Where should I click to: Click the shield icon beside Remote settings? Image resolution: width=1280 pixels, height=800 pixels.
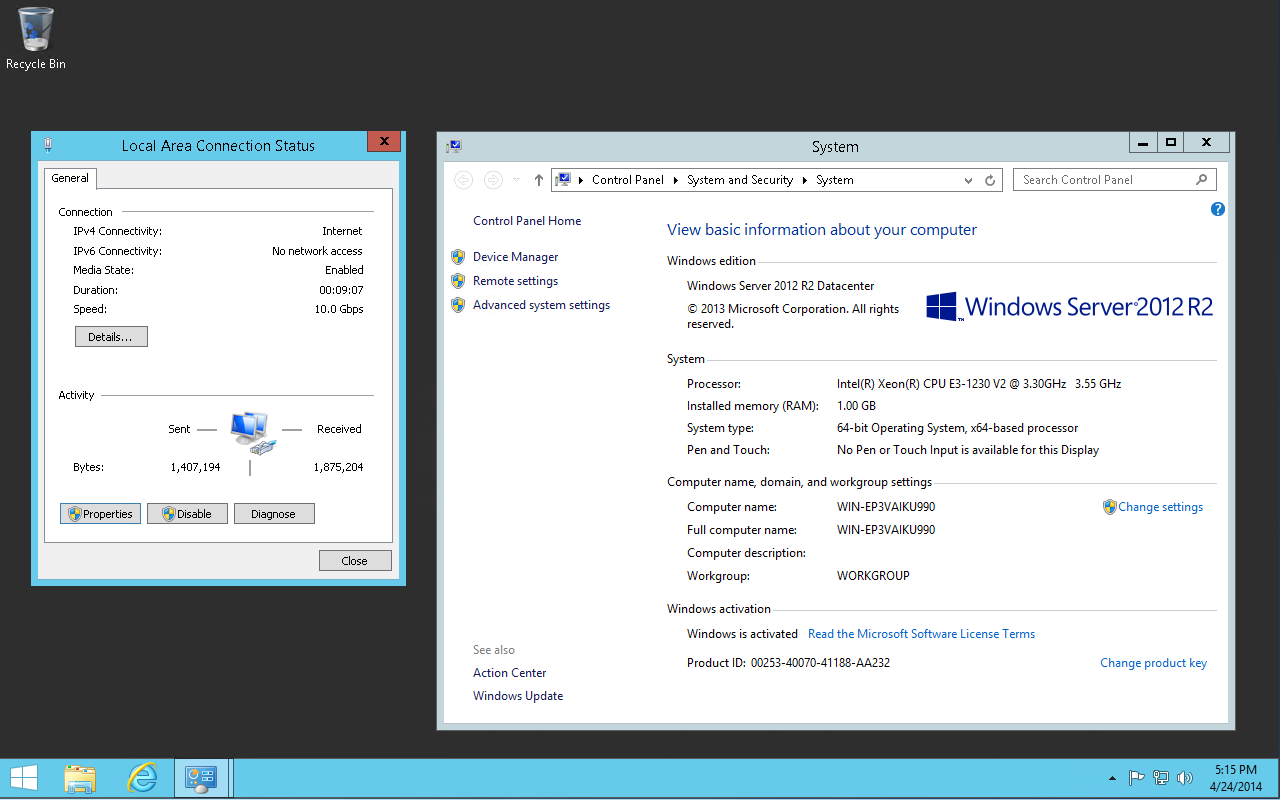click(x=458, y=281)
